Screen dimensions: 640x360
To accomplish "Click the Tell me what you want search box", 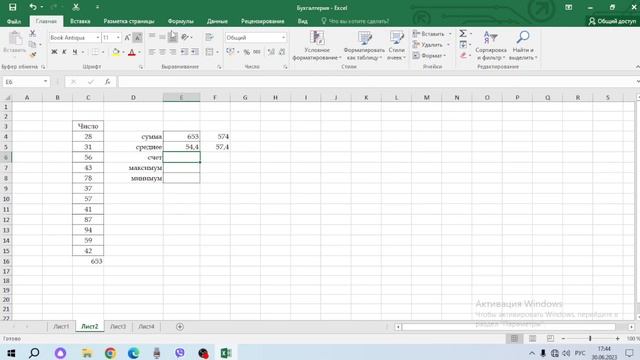I will pos(355,21).
